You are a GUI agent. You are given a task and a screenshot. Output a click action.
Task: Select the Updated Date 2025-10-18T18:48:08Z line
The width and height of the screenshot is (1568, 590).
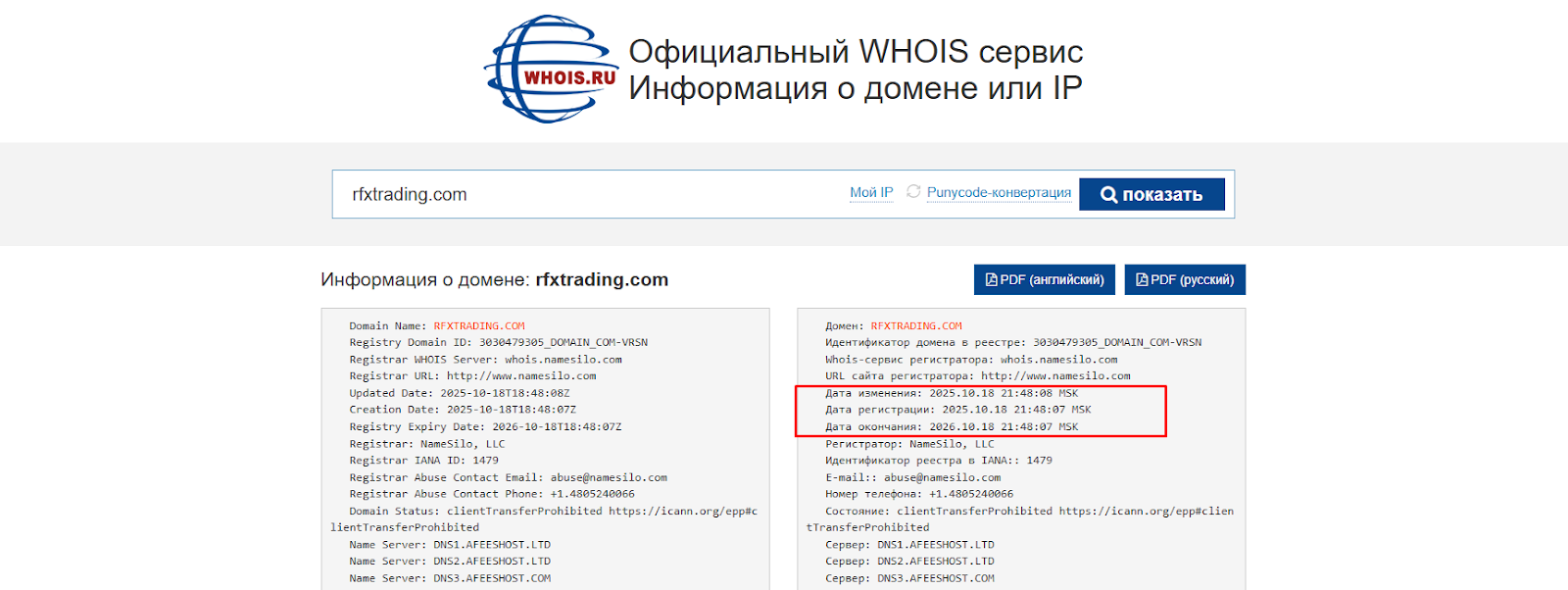[x=459, y=393]
